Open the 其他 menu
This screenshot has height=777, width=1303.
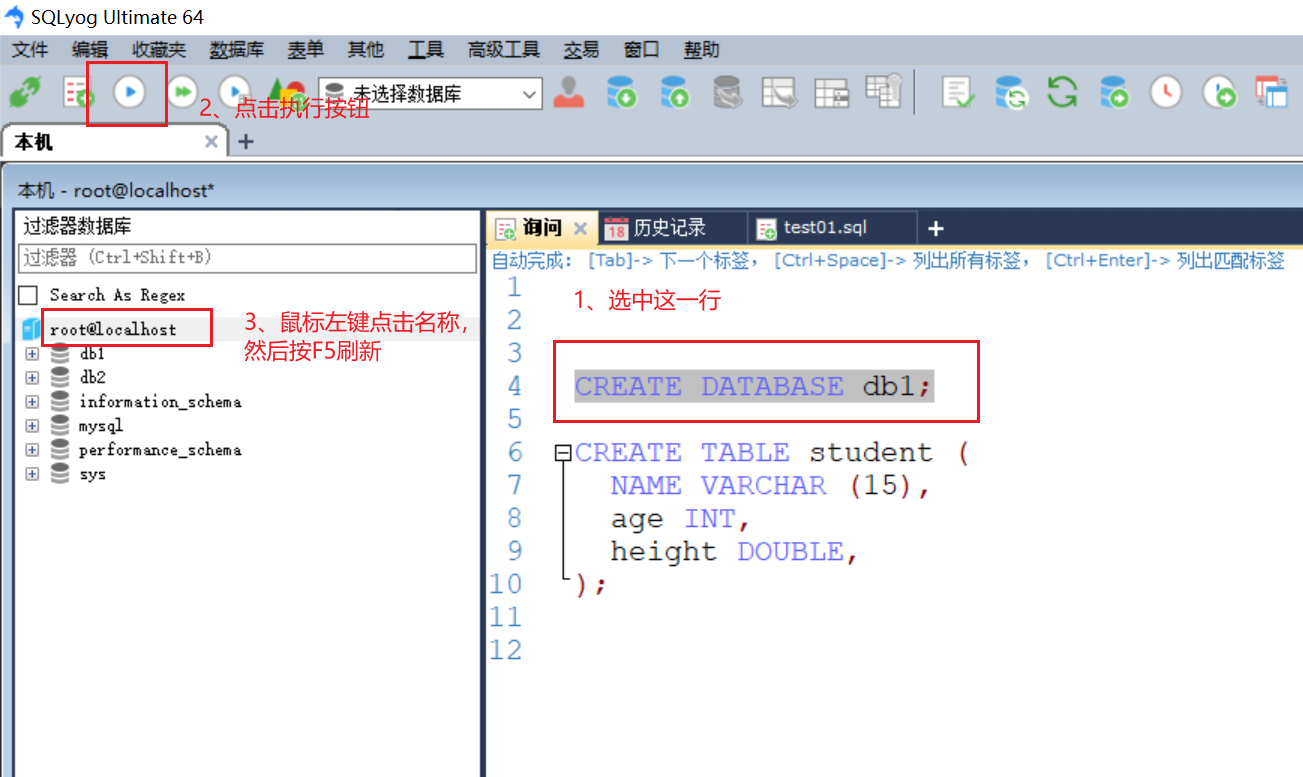point(365,49)
